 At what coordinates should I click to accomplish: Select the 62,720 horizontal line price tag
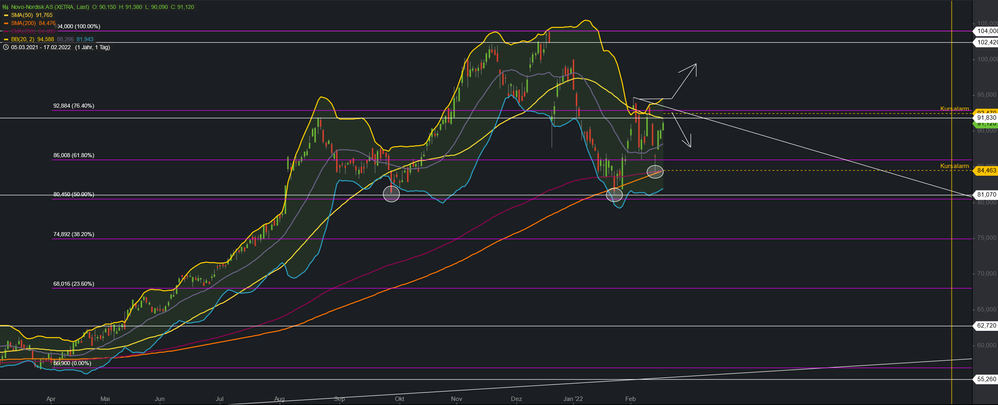[x=984, y=325]
